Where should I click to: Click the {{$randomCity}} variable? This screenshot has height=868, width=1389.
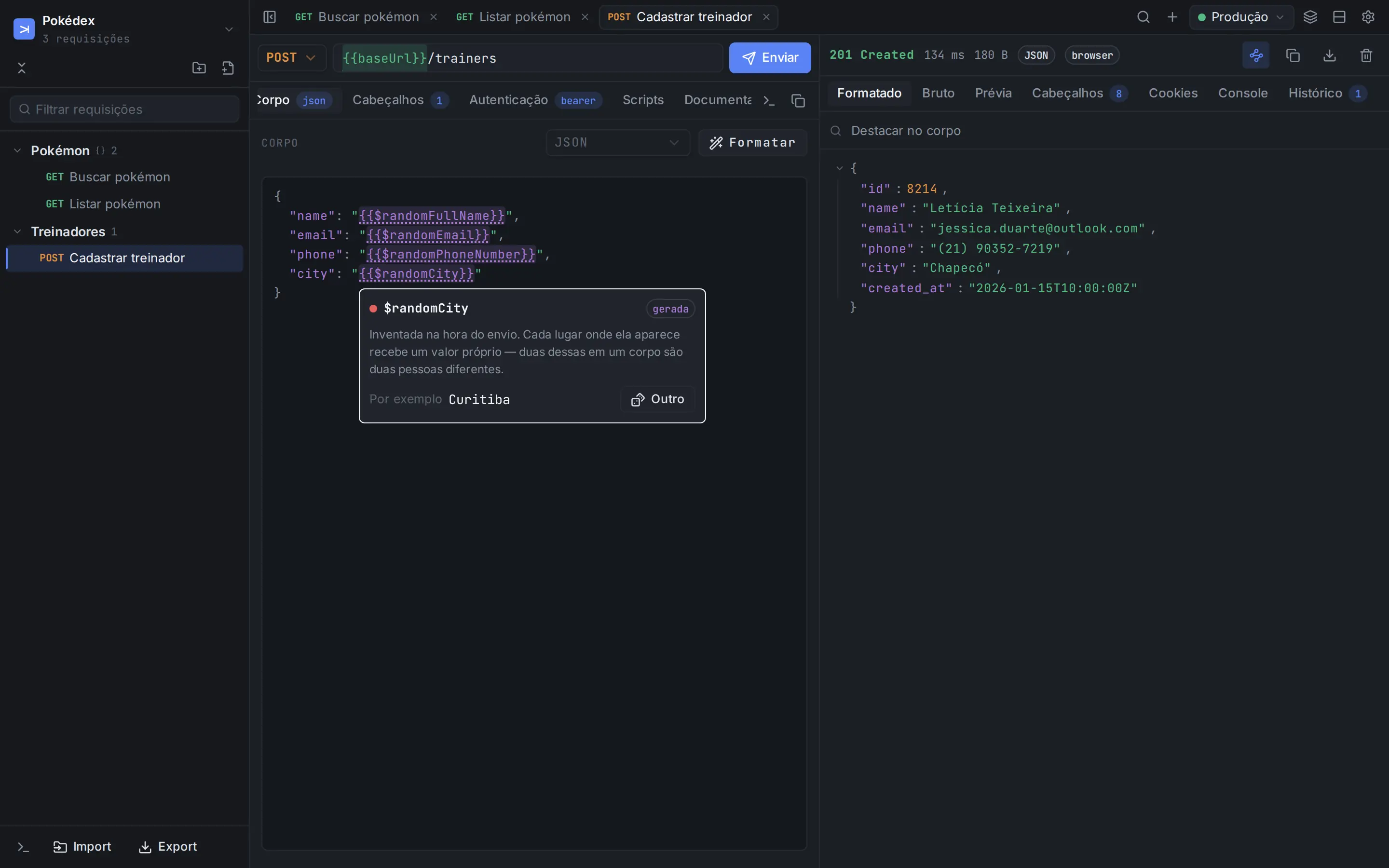tap(417, 273)
